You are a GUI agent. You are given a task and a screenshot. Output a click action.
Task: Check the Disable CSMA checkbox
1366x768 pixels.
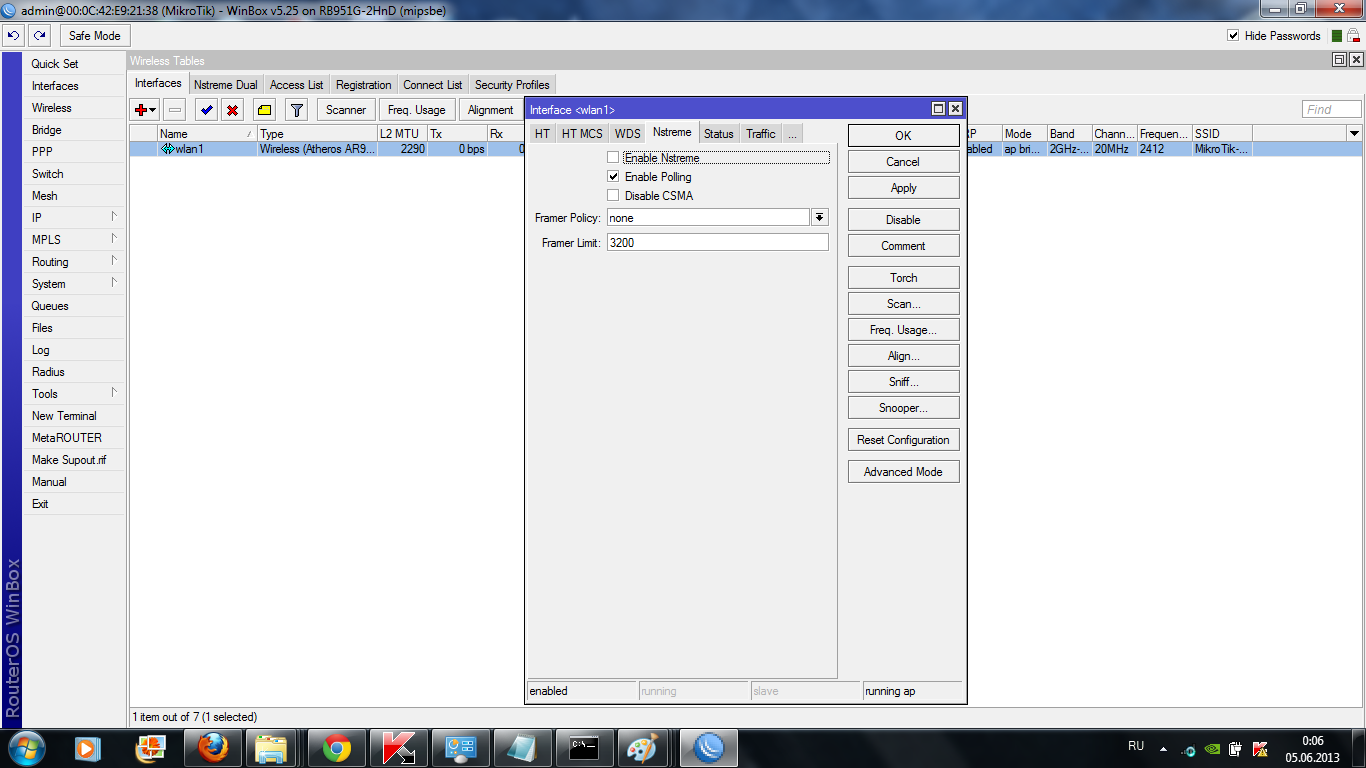pos(613,196)
